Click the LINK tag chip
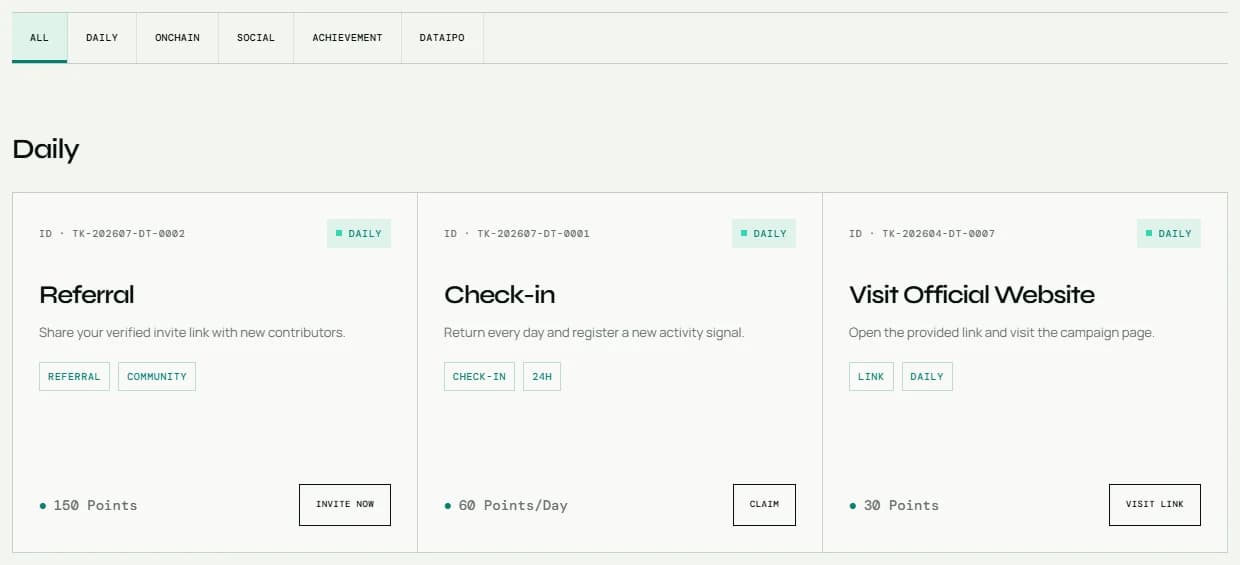 click(x=871, y=377)
